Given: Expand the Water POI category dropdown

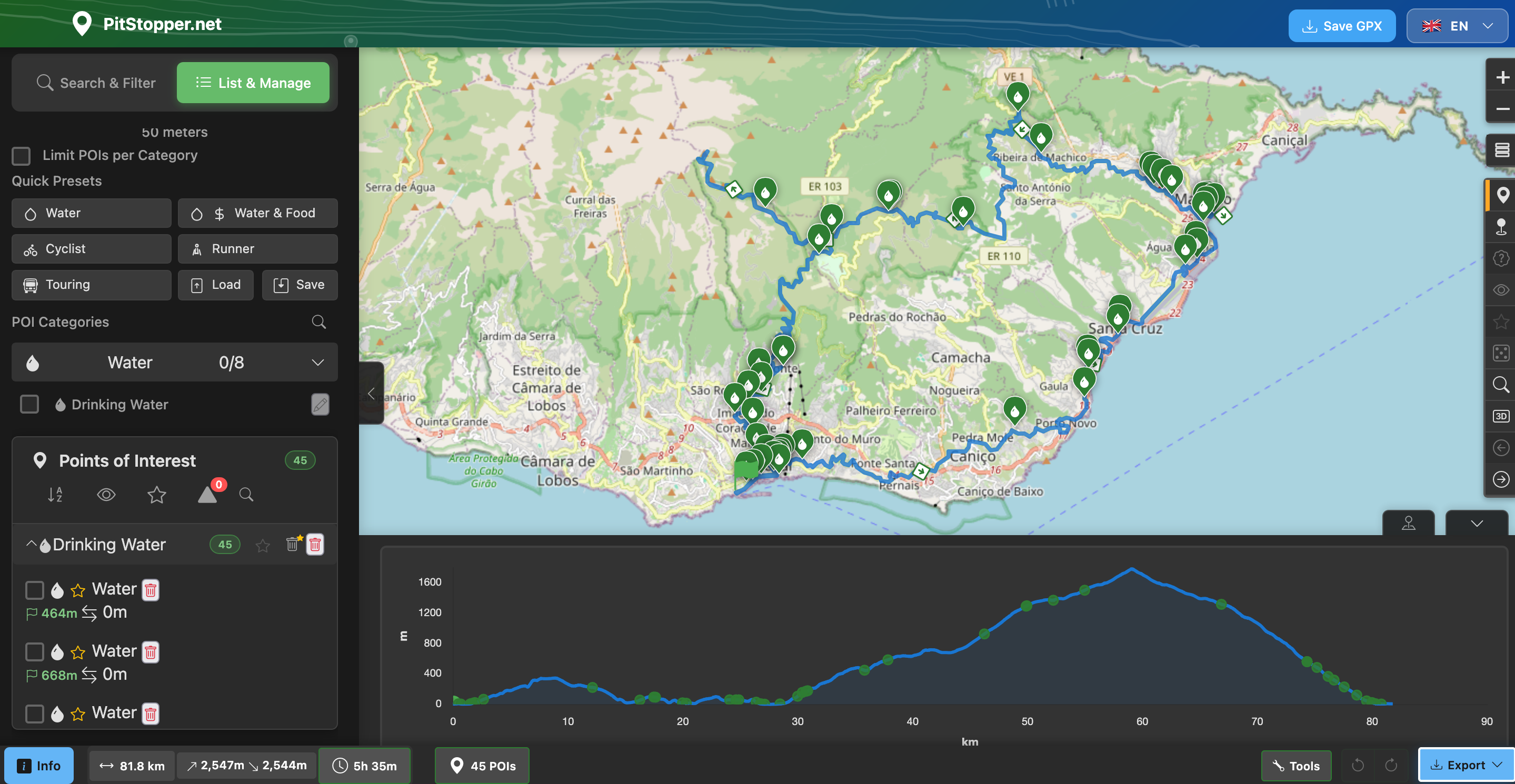Looking at the screenshot, I should coord(317,362).
